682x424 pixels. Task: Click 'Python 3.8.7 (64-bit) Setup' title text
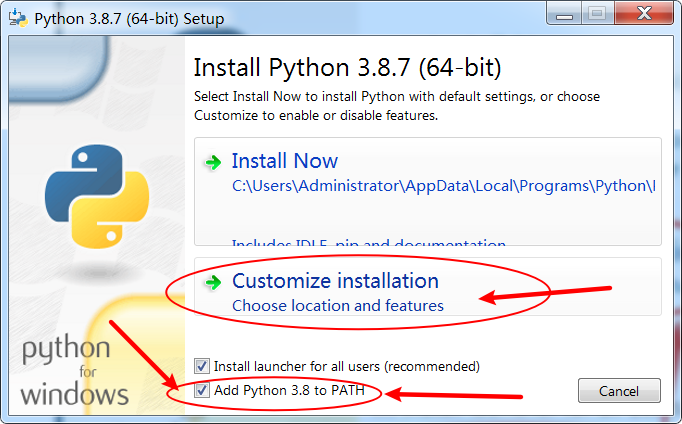click(x=129, y=19)
